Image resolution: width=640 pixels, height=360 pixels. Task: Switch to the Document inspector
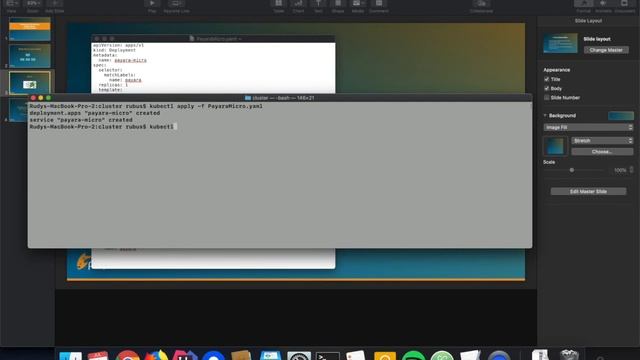tap(625, 6)
